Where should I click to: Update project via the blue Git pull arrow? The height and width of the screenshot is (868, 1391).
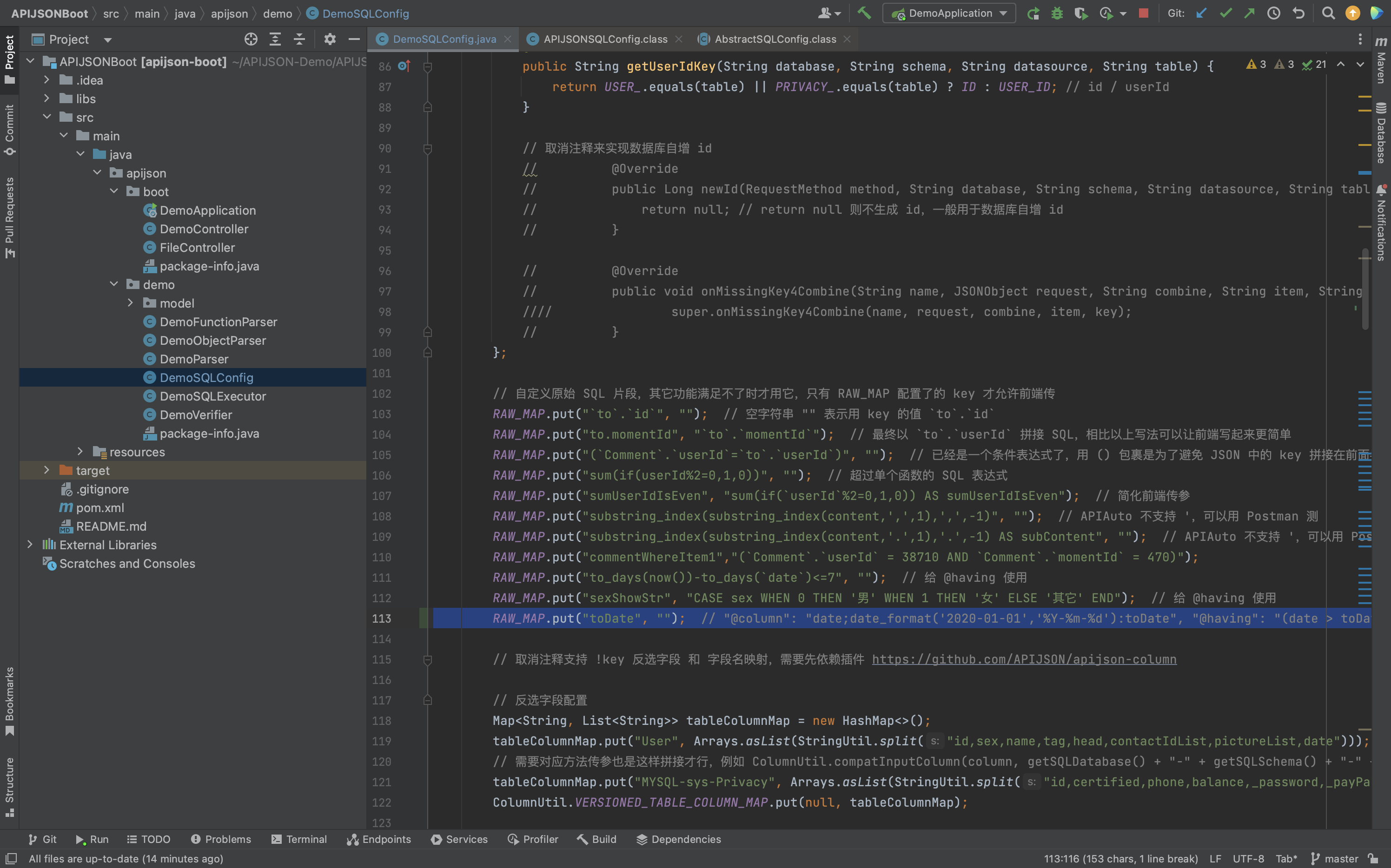tap(1201, 13)
